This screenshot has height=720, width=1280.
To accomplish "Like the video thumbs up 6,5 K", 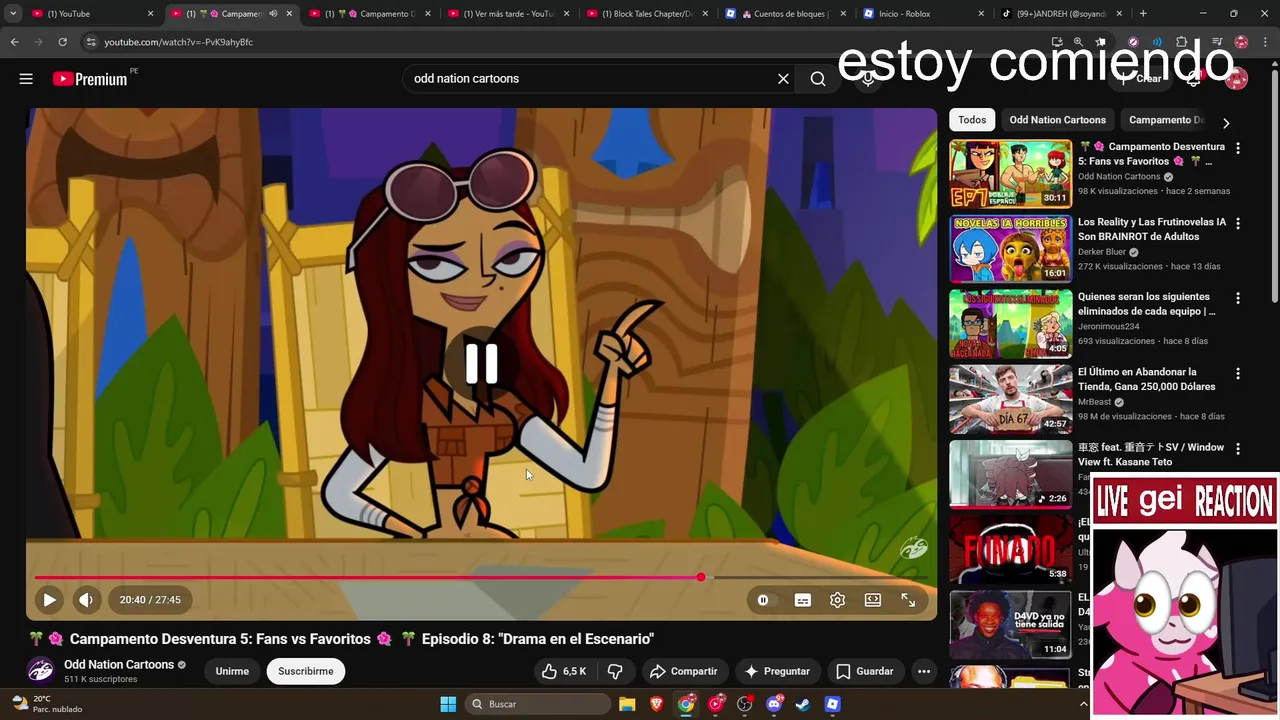I will 563,671.
